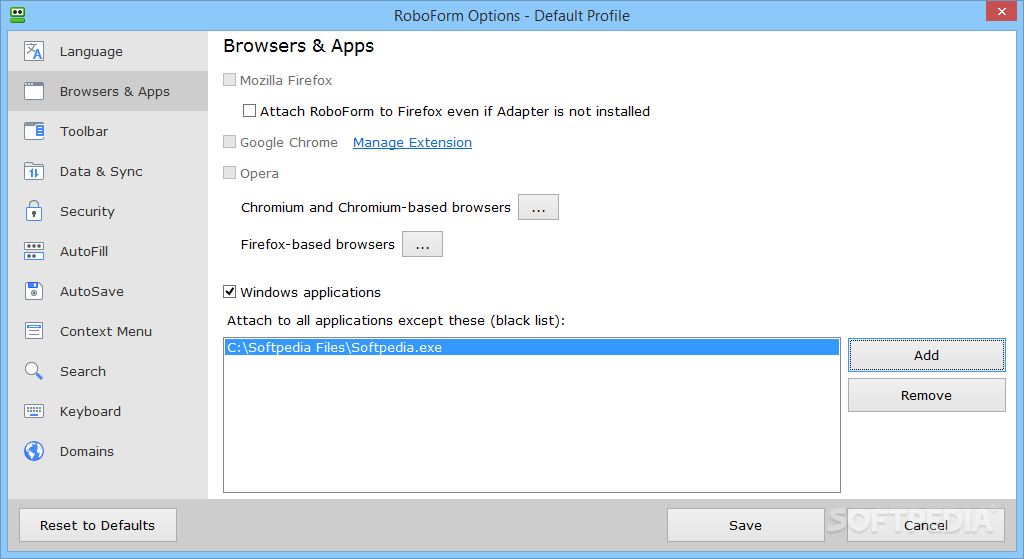Click the Security padlock icon
Image resolution: width=1024 pixels, height=559 pixels.
[x=34, y=211]
